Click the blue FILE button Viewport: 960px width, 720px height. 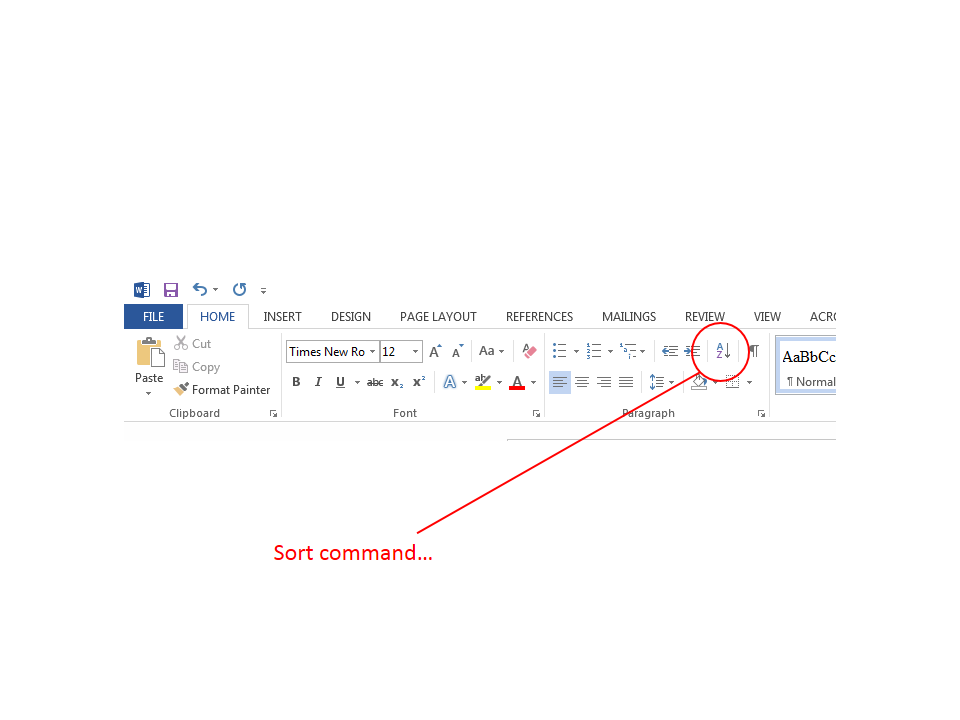tap(153, 317)
